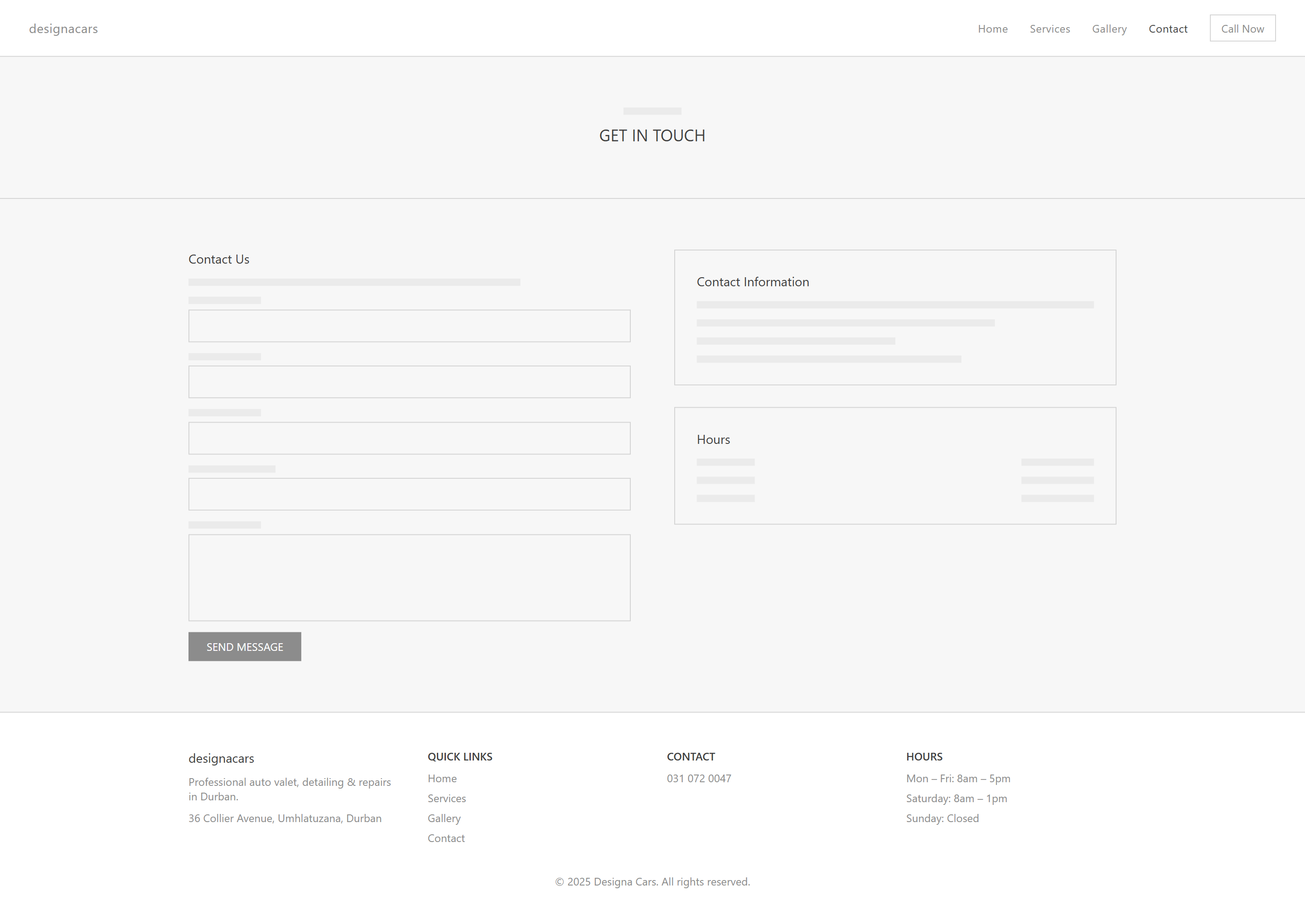Click inside the large message textarea

pyautogui.click(x=409, y=577)
